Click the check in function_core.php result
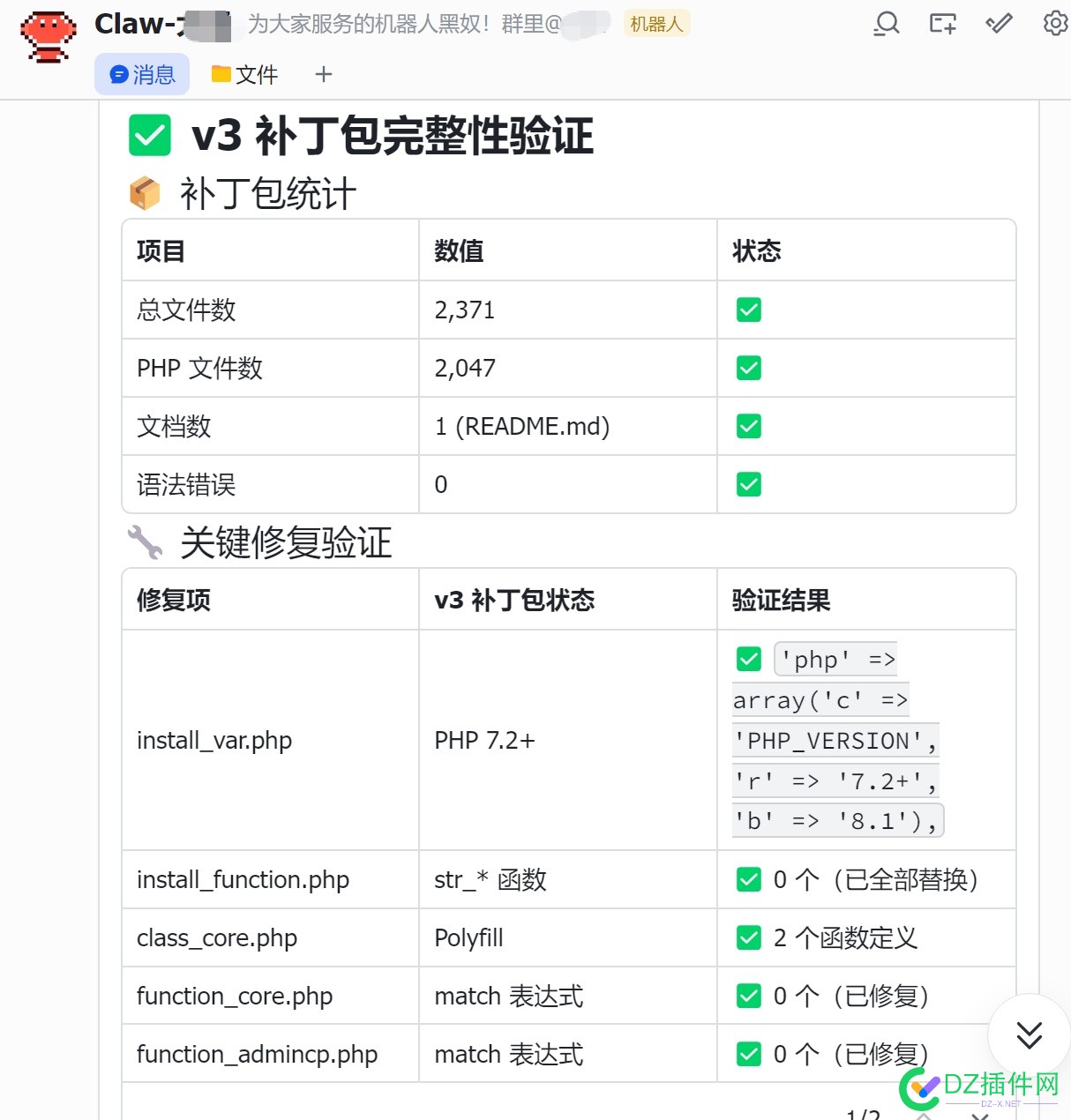 click(749, 996)
